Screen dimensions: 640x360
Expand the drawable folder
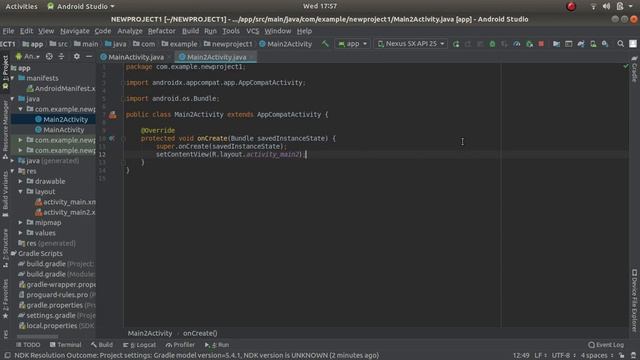[x=21, y=181]
